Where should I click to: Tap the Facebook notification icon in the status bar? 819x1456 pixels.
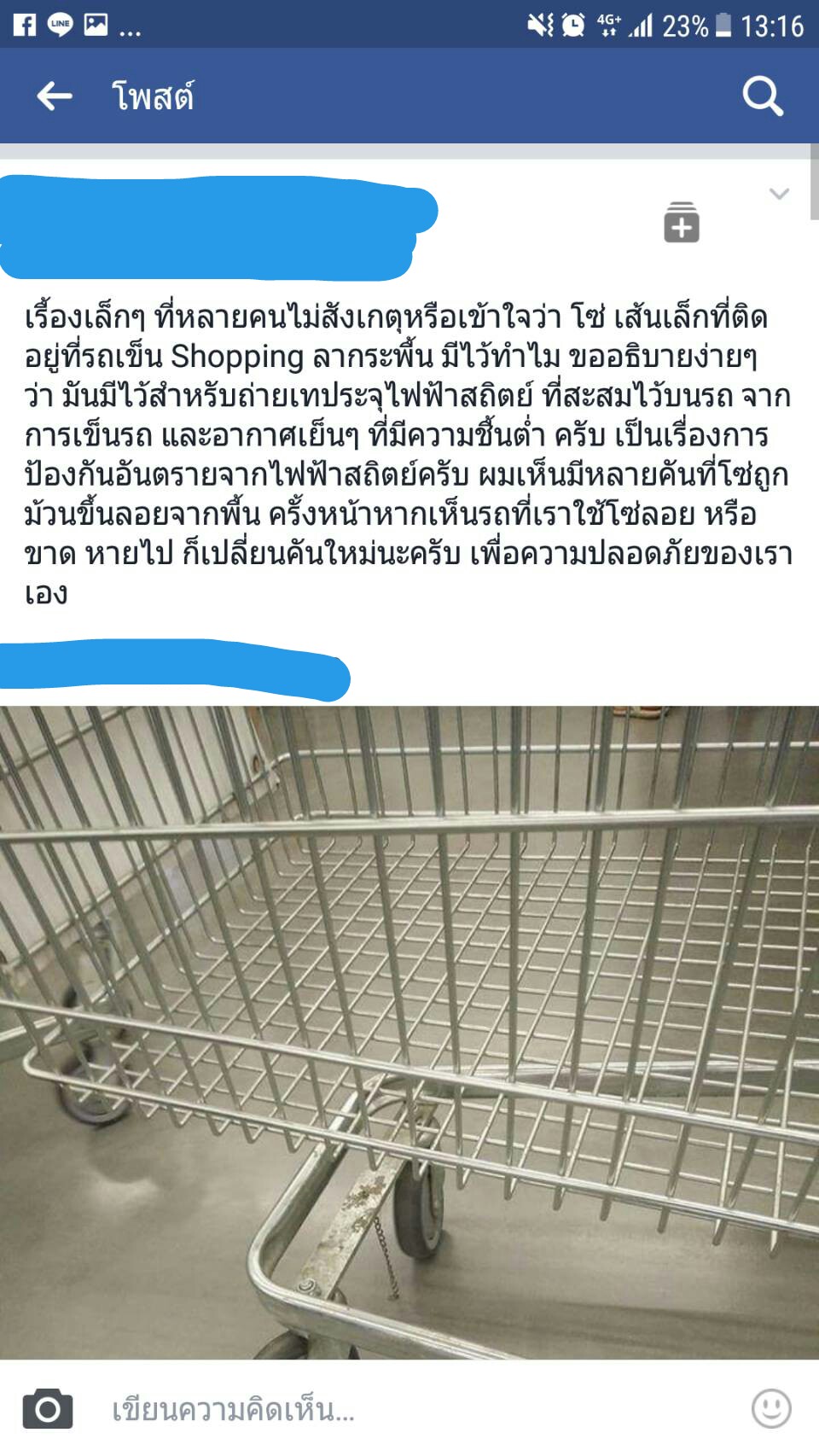coord(25,25)
